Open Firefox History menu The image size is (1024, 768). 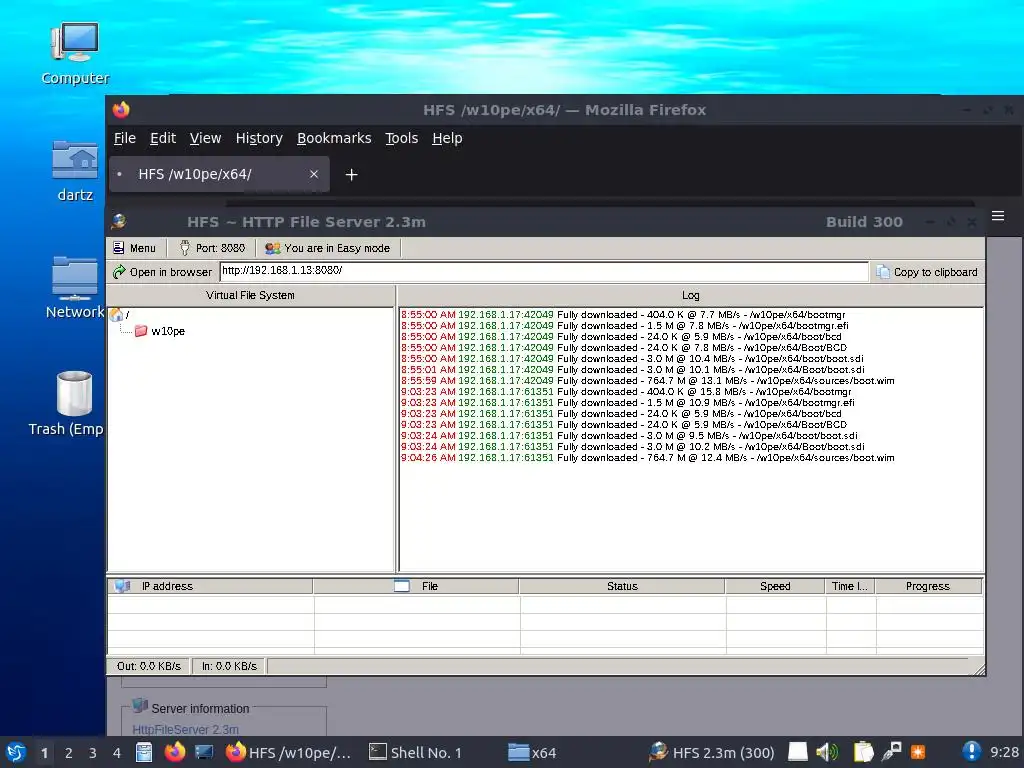(259, 138)
